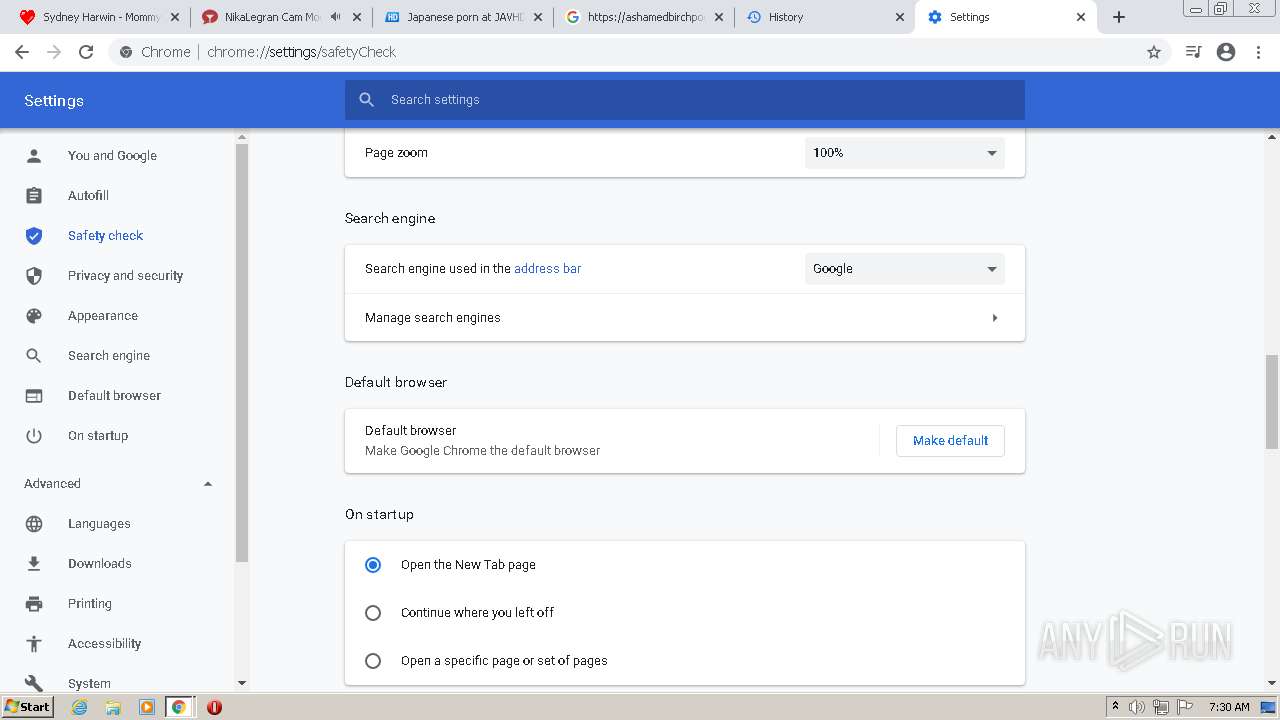Open the Chrome profile avatar icon
The width and height of the screenshot is (1280, 720).
click(x=1226, y=52)
